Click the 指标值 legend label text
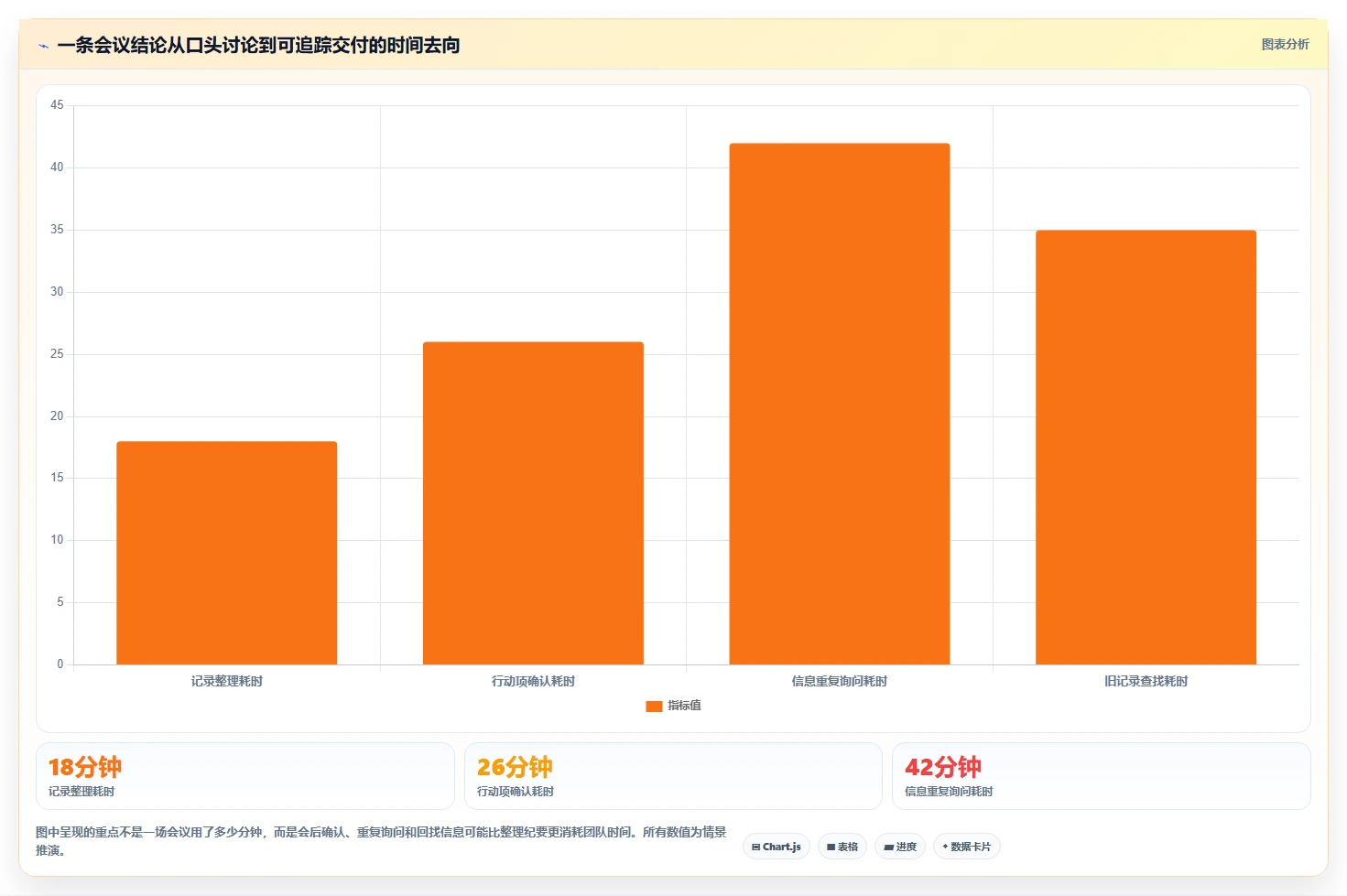This screenshot has width=1347, height=896. [x=684, y=706]
